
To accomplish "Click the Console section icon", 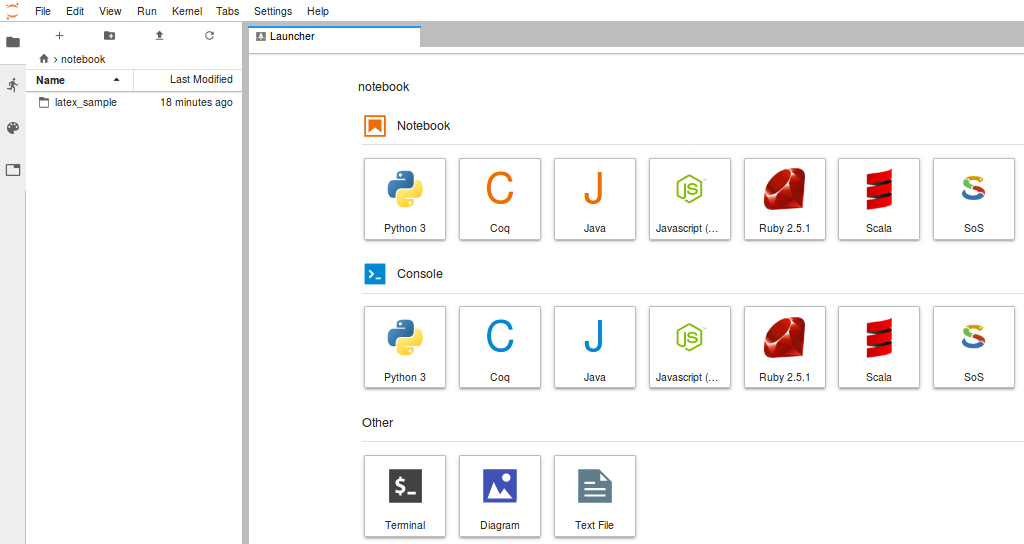I will (x=375, y=274).
